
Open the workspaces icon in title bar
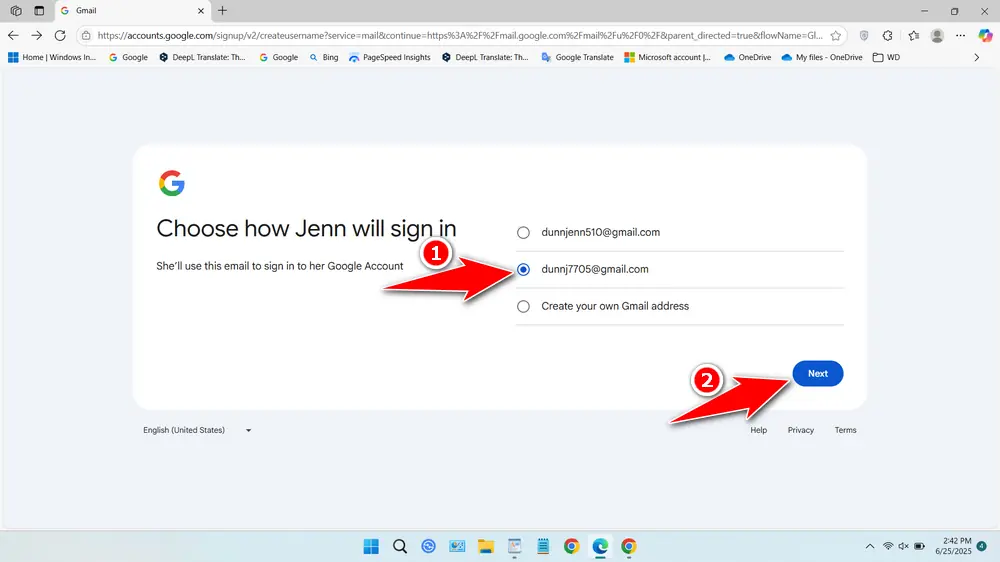tap(16, 11)
